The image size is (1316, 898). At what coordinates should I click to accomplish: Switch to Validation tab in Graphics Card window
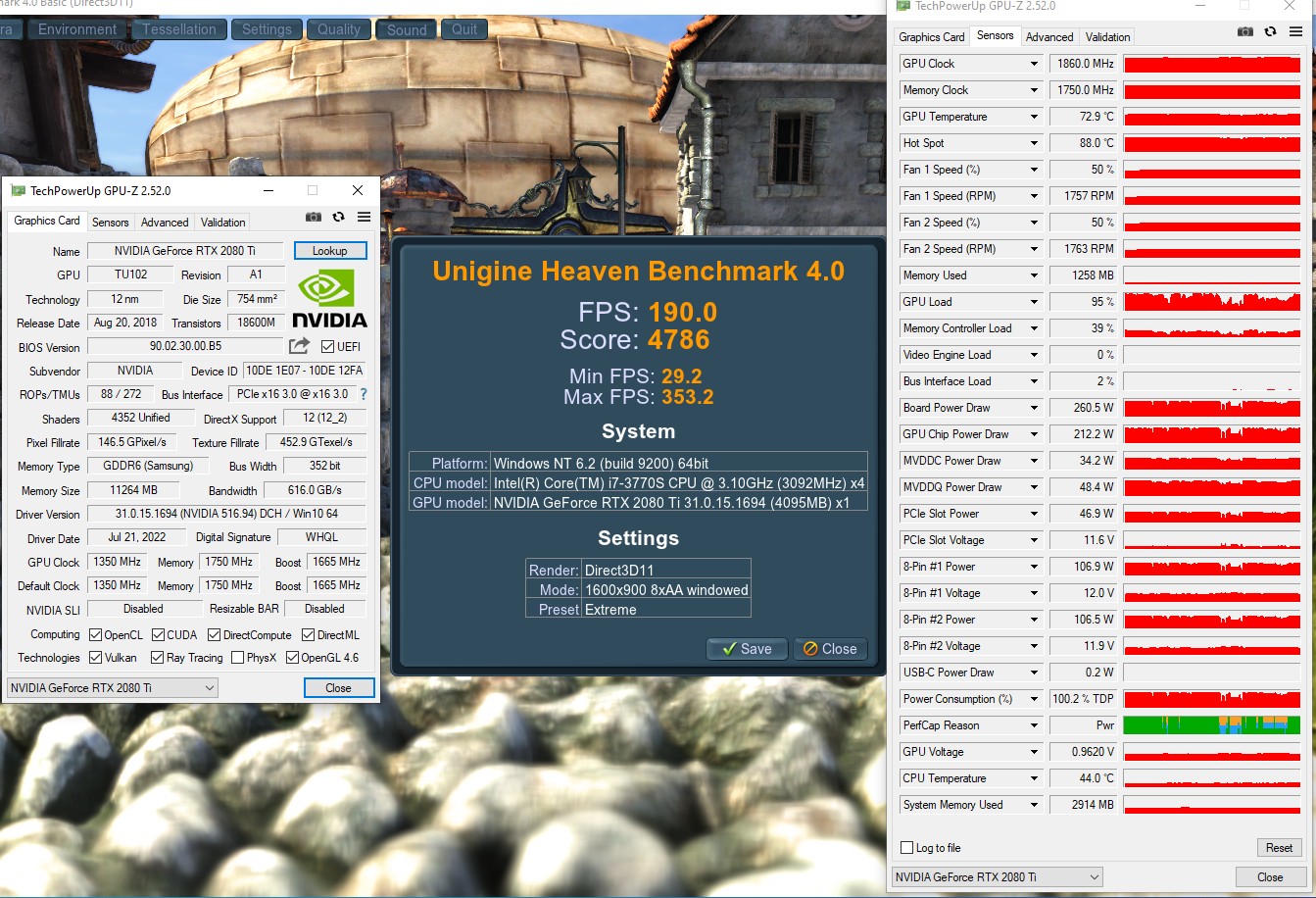223,223
